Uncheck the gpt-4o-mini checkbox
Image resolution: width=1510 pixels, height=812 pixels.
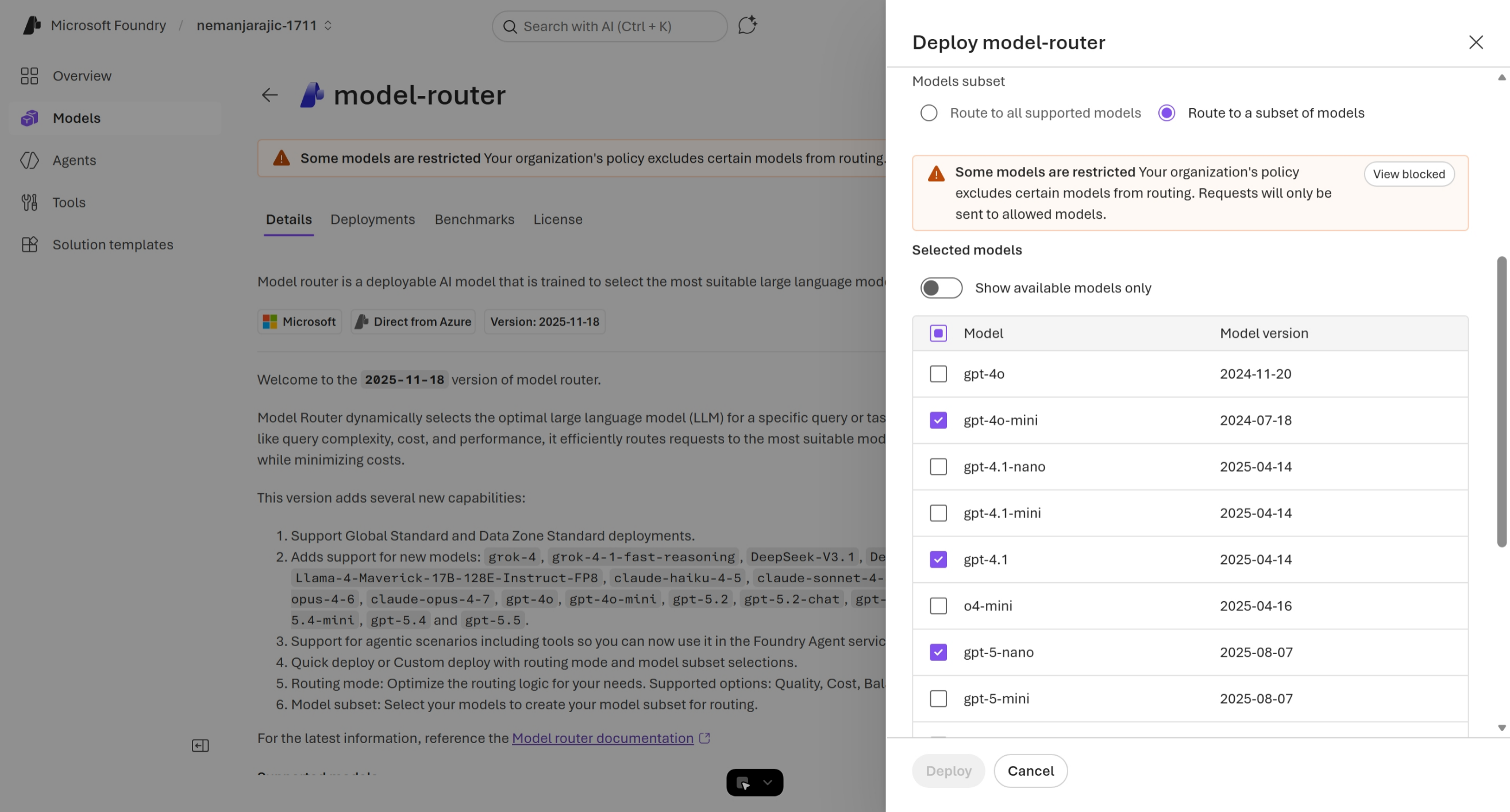pos(938,420)
